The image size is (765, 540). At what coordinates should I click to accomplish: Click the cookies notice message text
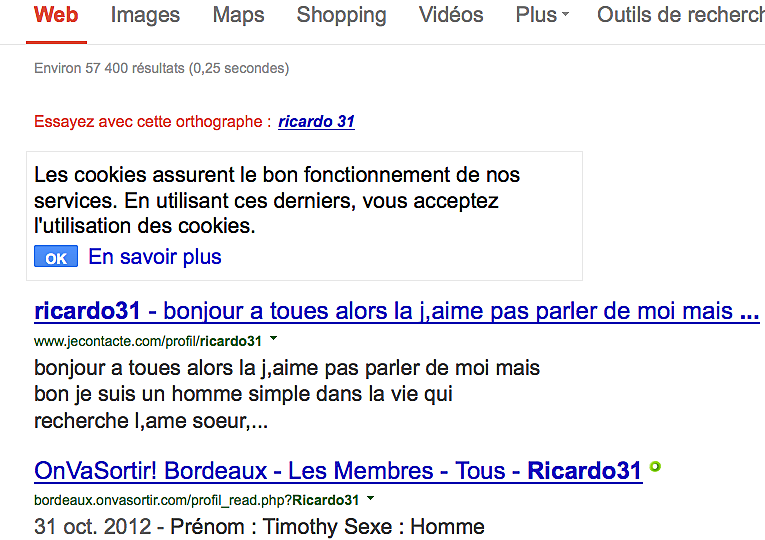[277, 200]
